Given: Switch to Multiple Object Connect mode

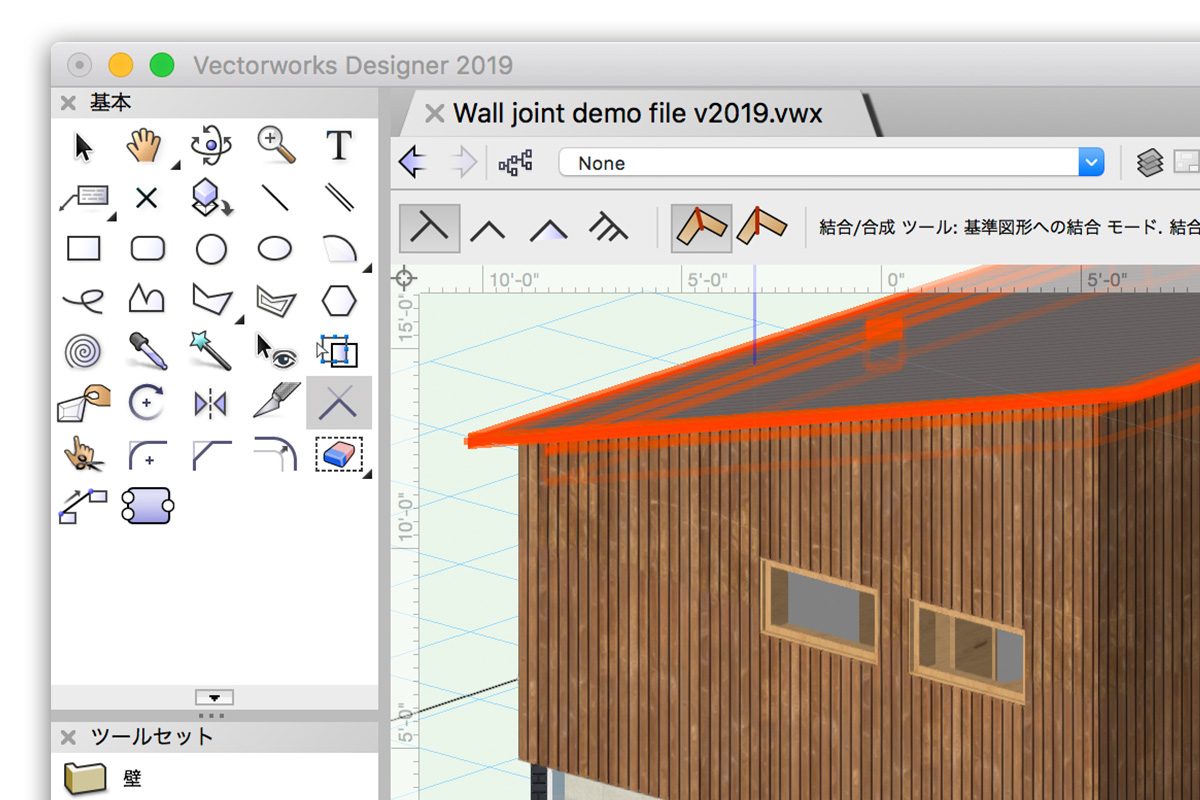Looking at the screenshot, I should pos(608,228).
